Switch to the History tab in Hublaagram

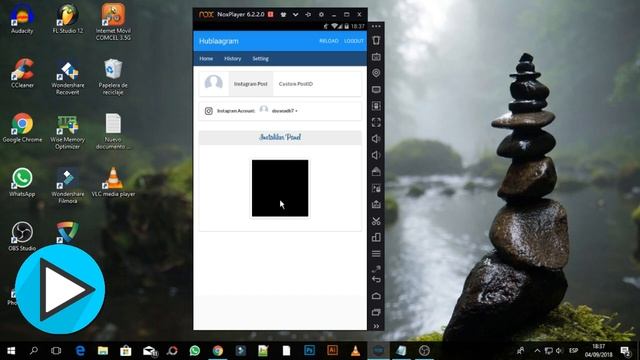coord(233,59)
